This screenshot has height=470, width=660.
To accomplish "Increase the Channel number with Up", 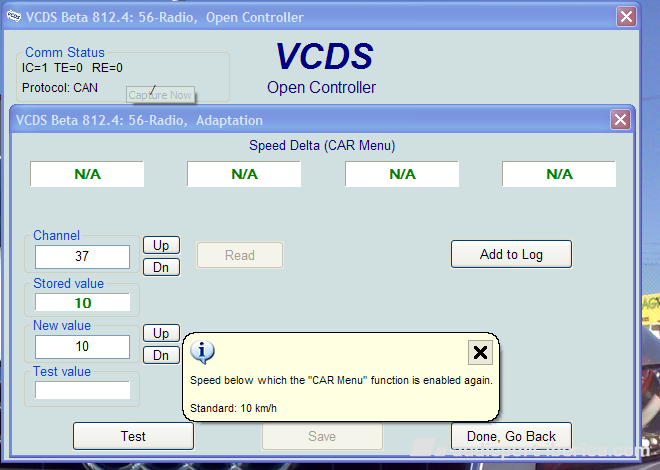I will click(x=160, y=245).
